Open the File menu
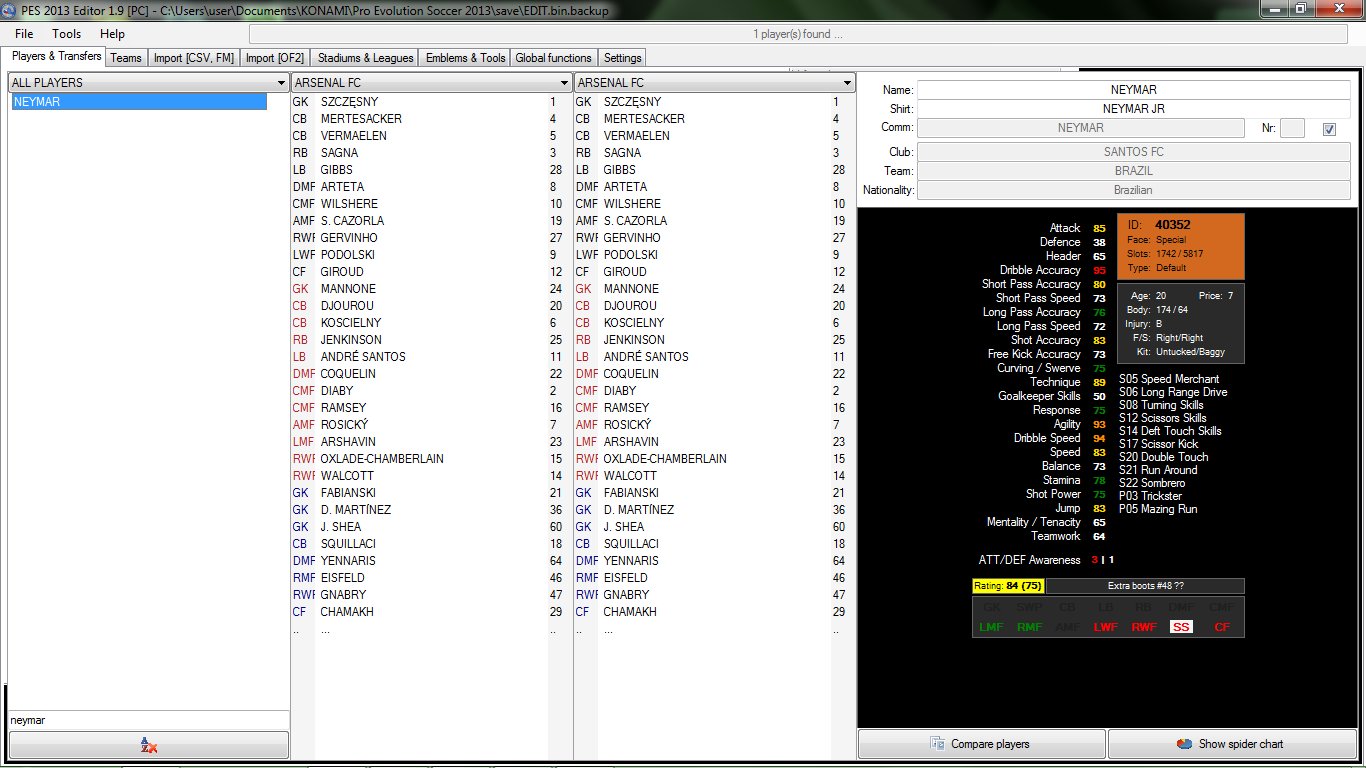 click(24, 34)
